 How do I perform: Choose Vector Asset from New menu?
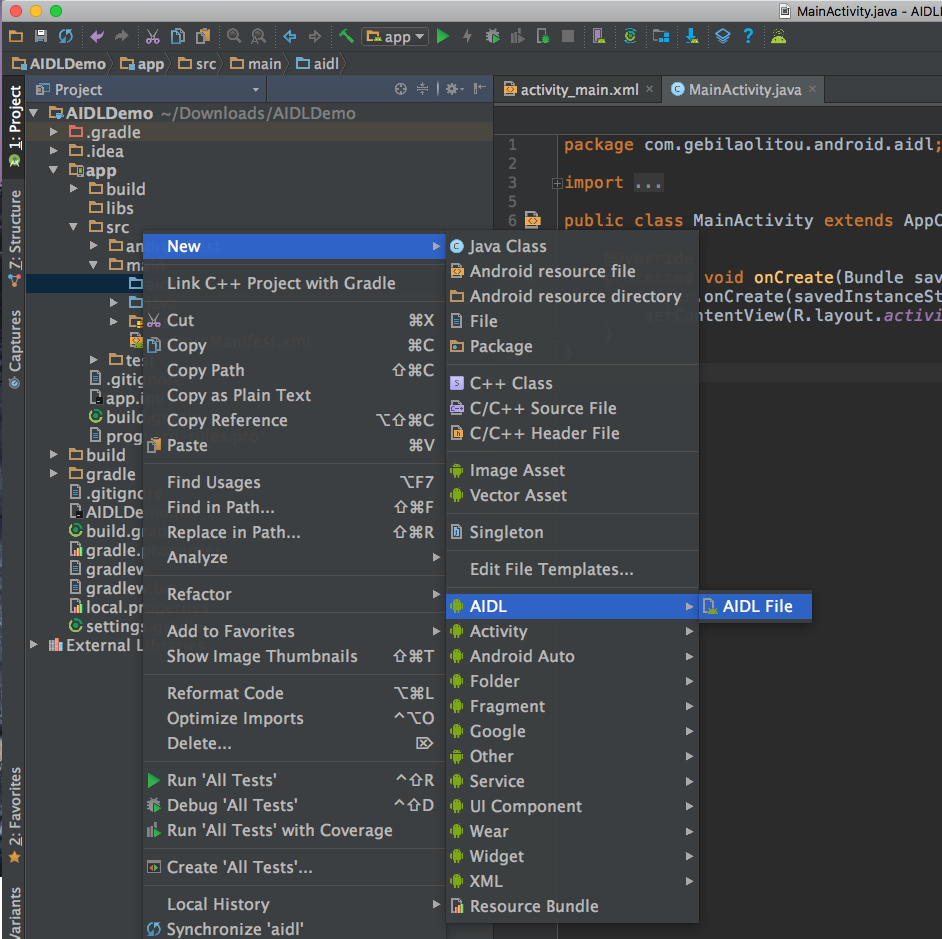[x=572, y=496]
